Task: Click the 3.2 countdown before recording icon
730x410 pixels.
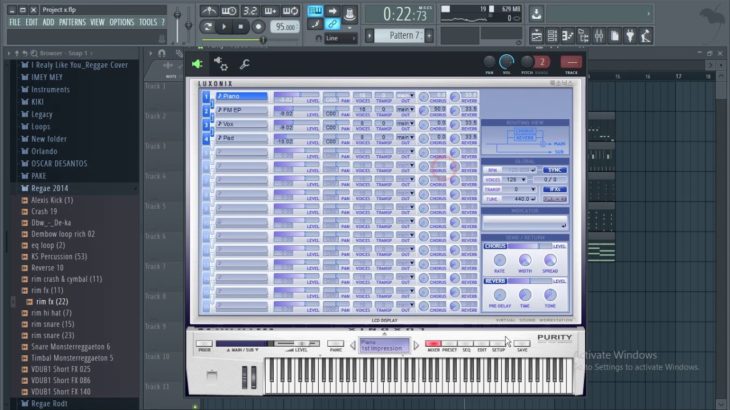Action: click(x=250, y=10)
